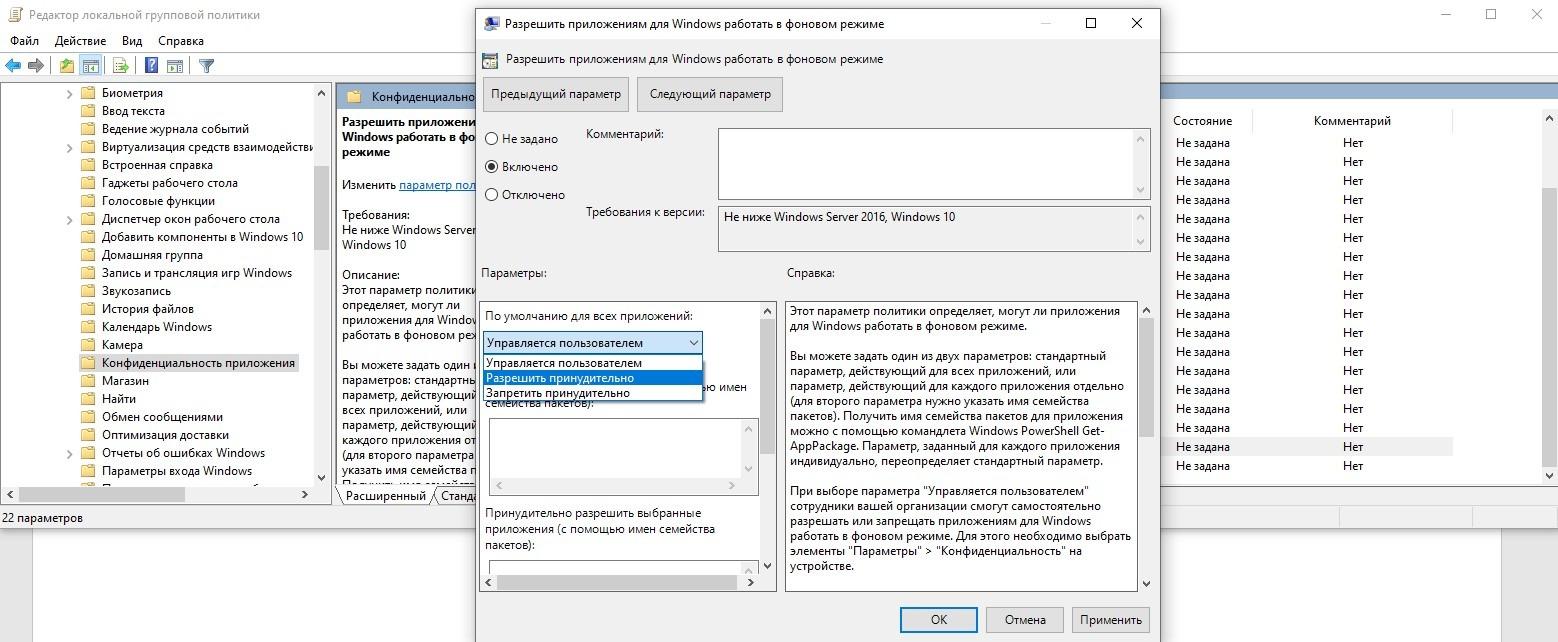Image resolution: width=1558 pixels, height=642 pixels.
Task: Expand Виртуализация средств взаимодействия node
Action: tap(69, 147)
